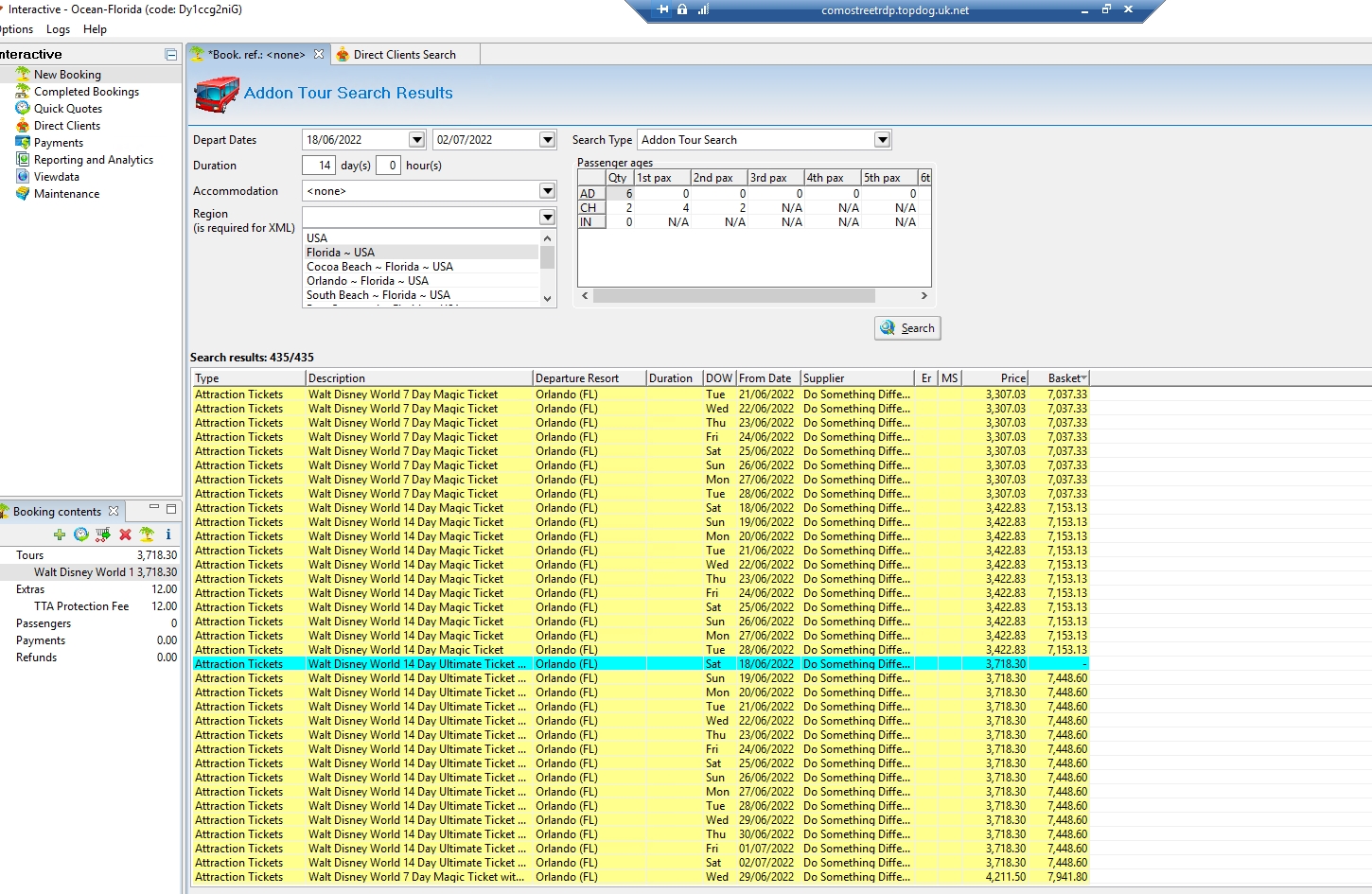1372x894 pixels.
Task: Click the Duration days input field
Action: [319, 166]
